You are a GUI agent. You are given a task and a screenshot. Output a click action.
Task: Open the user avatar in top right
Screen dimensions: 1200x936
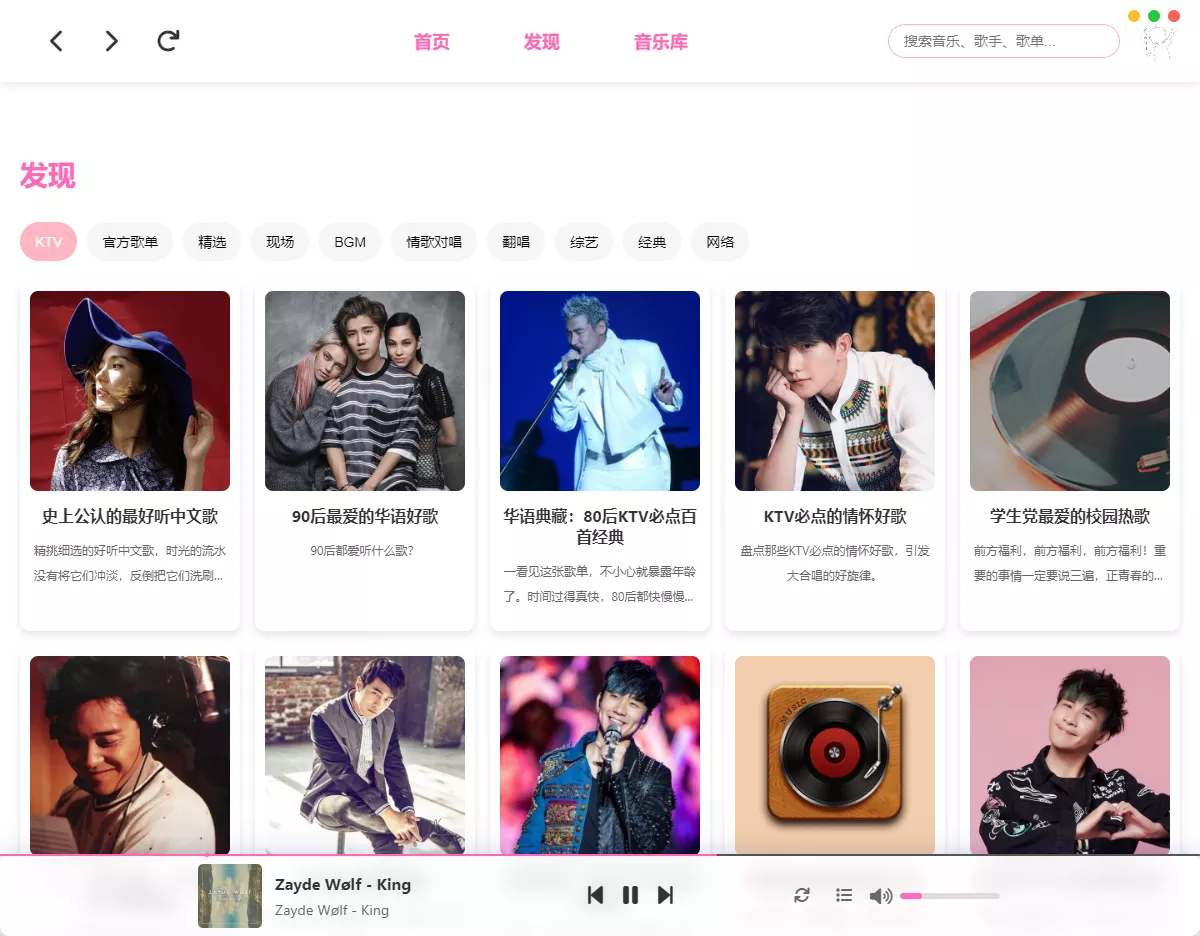click(x=1157, y=41)
